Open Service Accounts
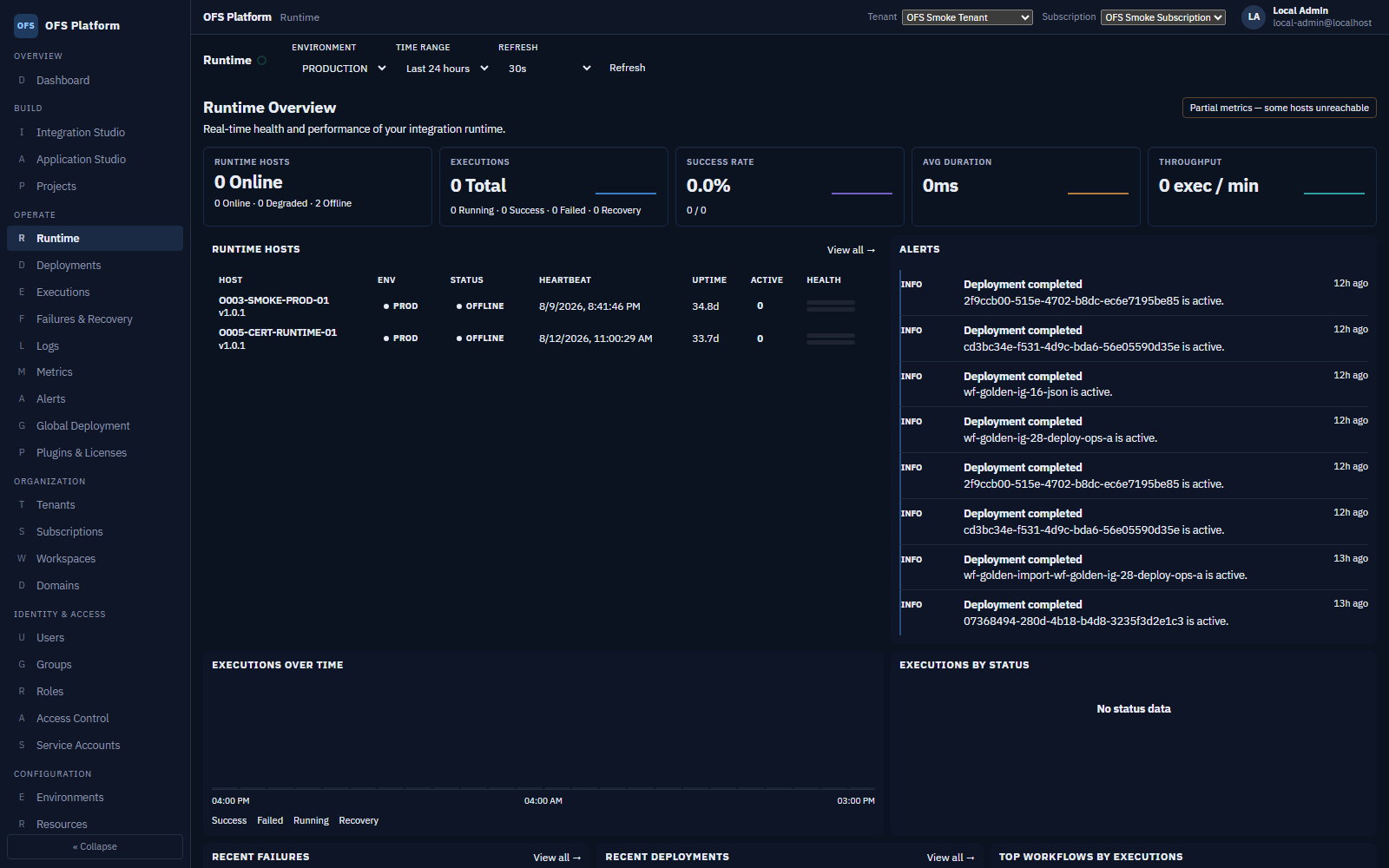The height and width of the screenshot is (868, 1389). [x=95, y=746]
